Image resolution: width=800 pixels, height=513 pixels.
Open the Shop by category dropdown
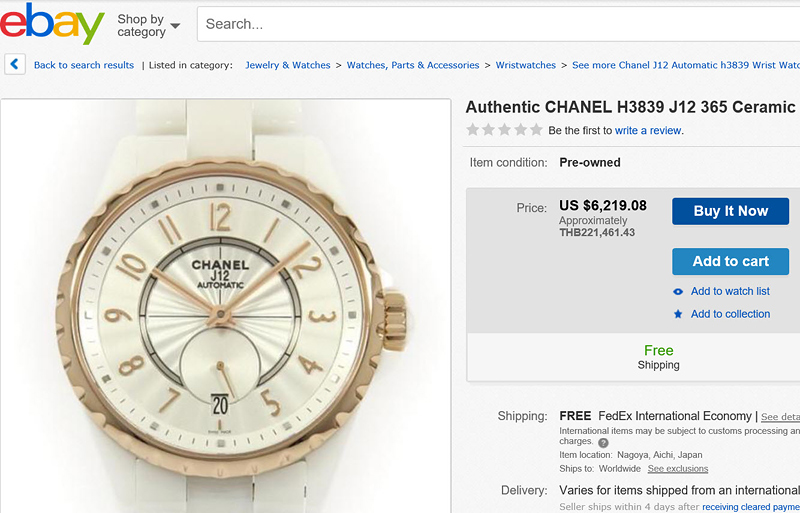click(x=148, y=25)
